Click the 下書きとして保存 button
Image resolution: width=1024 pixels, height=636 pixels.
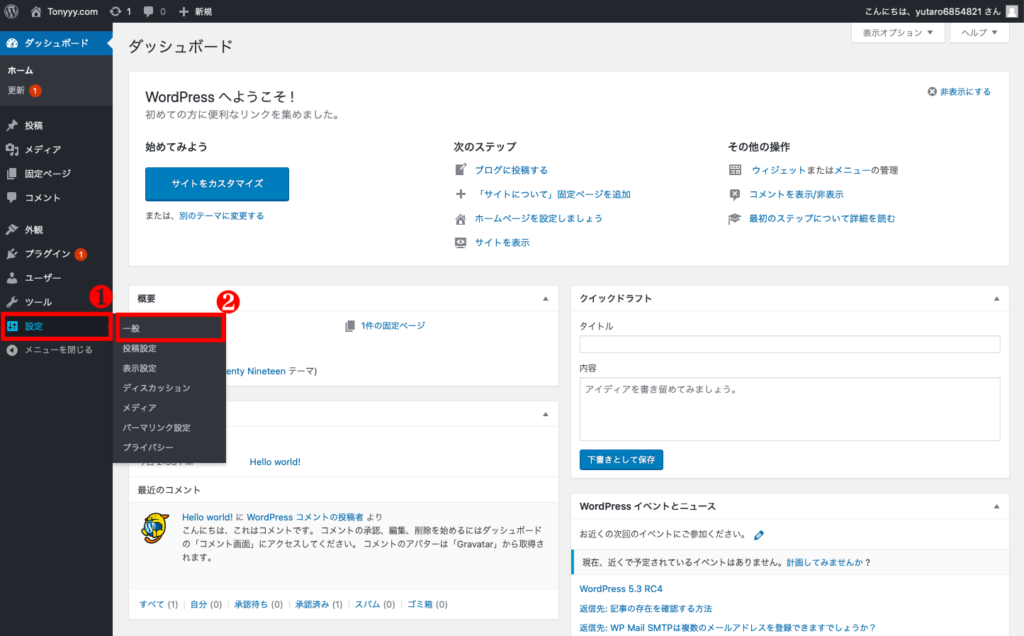click(x=621, y=460)
